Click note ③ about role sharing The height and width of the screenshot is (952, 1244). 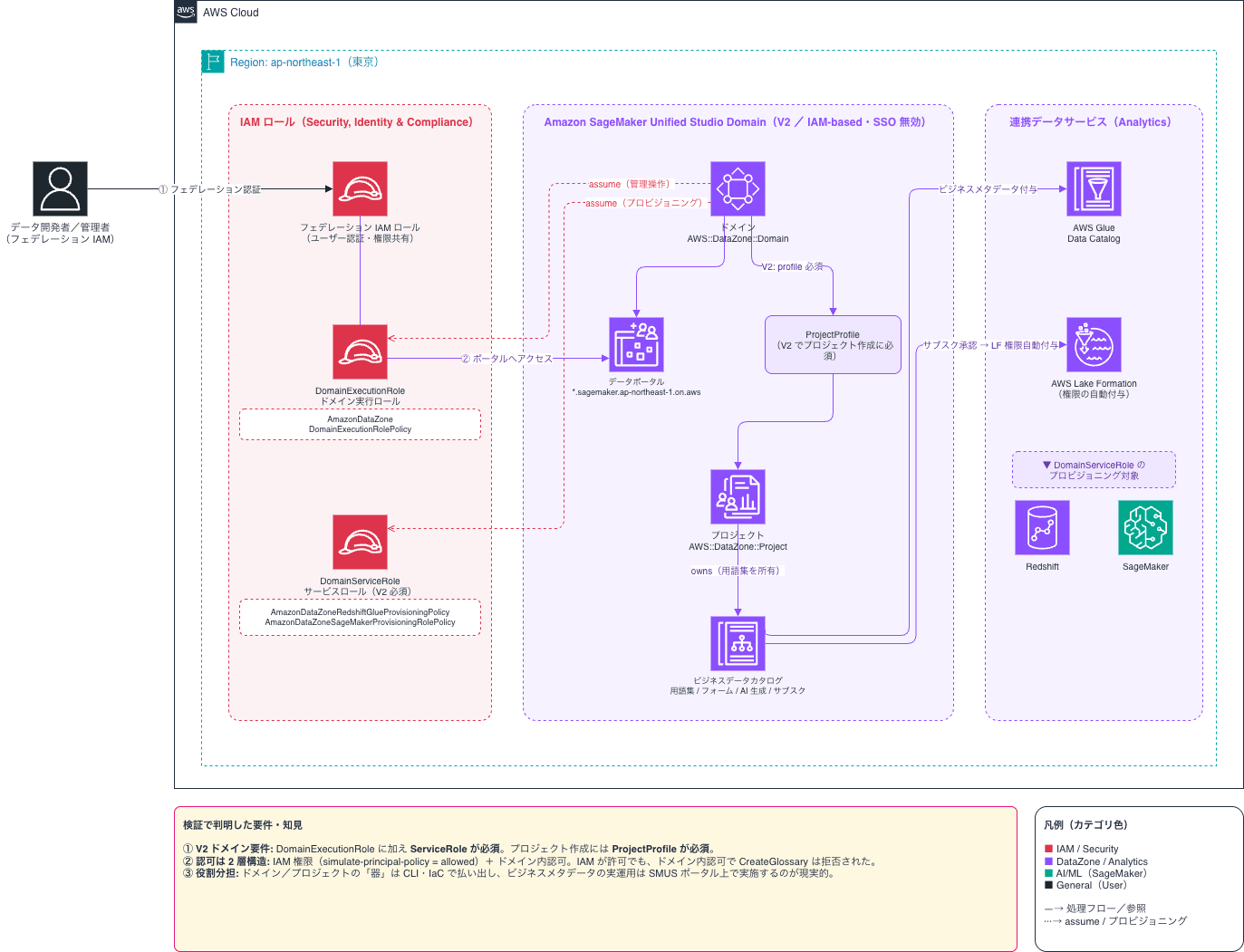tap(509, 873)
